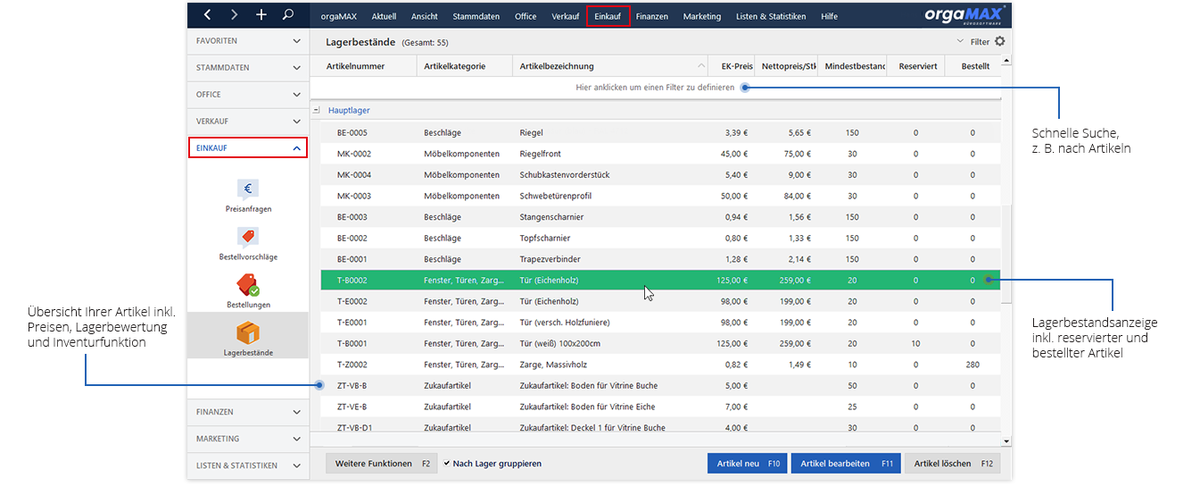Open the Verkauf menu in menu bar
The image size is (1200, 487).
pyautogui.click(x=565, y=16)
